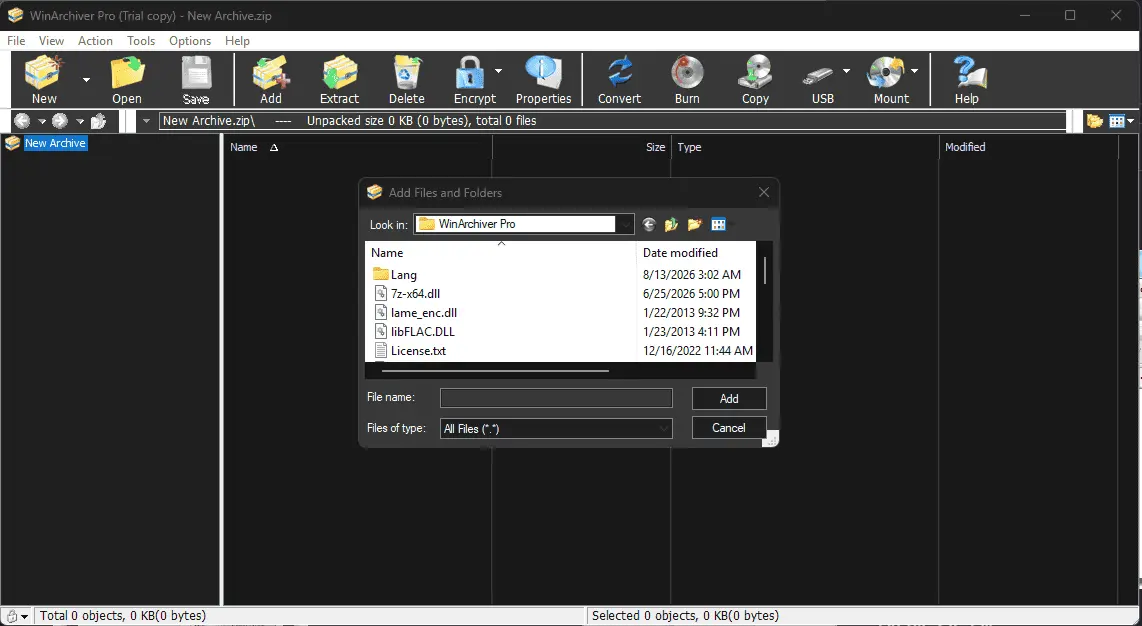Click the Open archive toolbar icon
1142x626 pixels.
[x=127, y=79]
